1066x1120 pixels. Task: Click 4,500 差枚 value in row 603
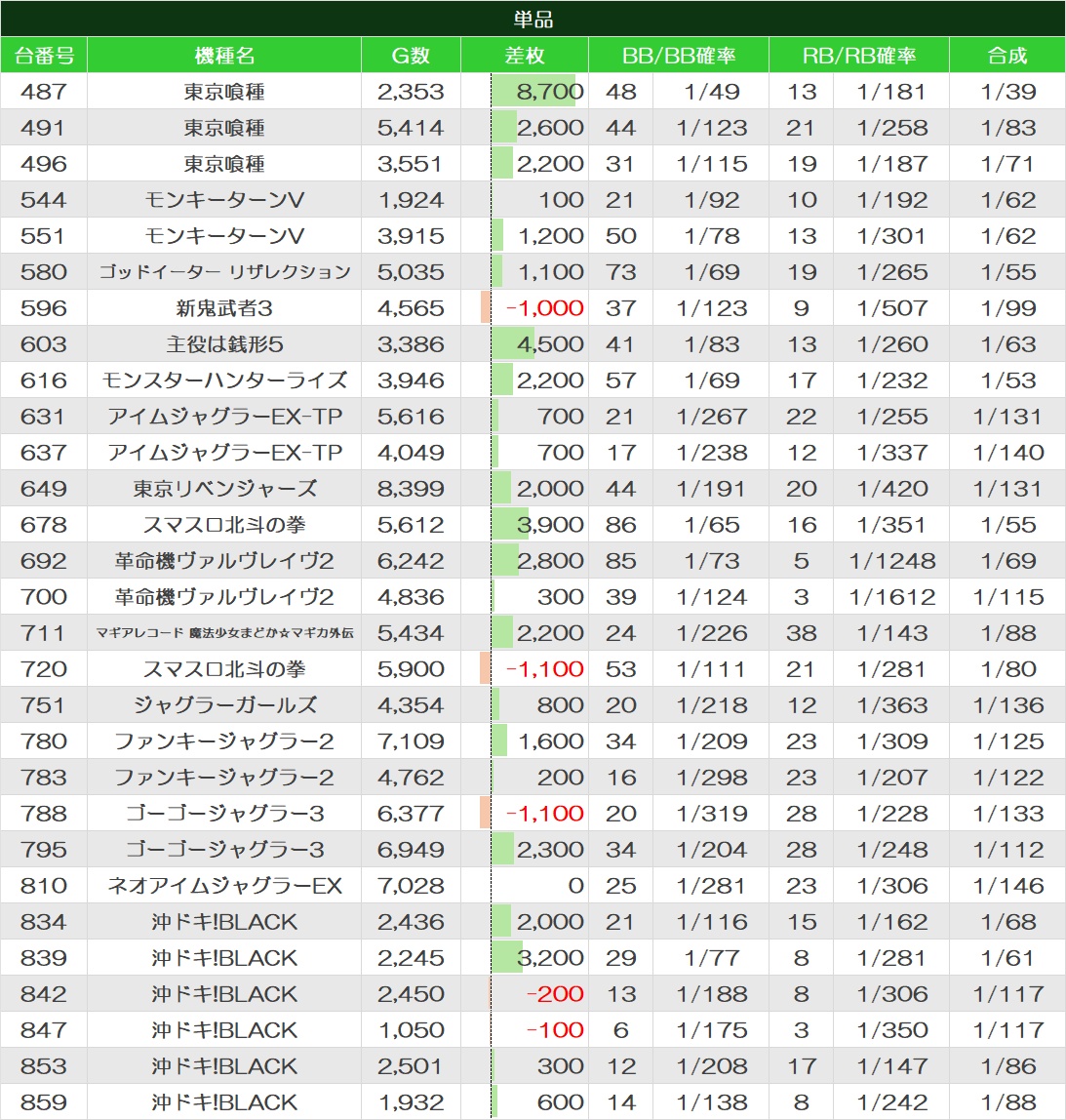tap(550, 344)
